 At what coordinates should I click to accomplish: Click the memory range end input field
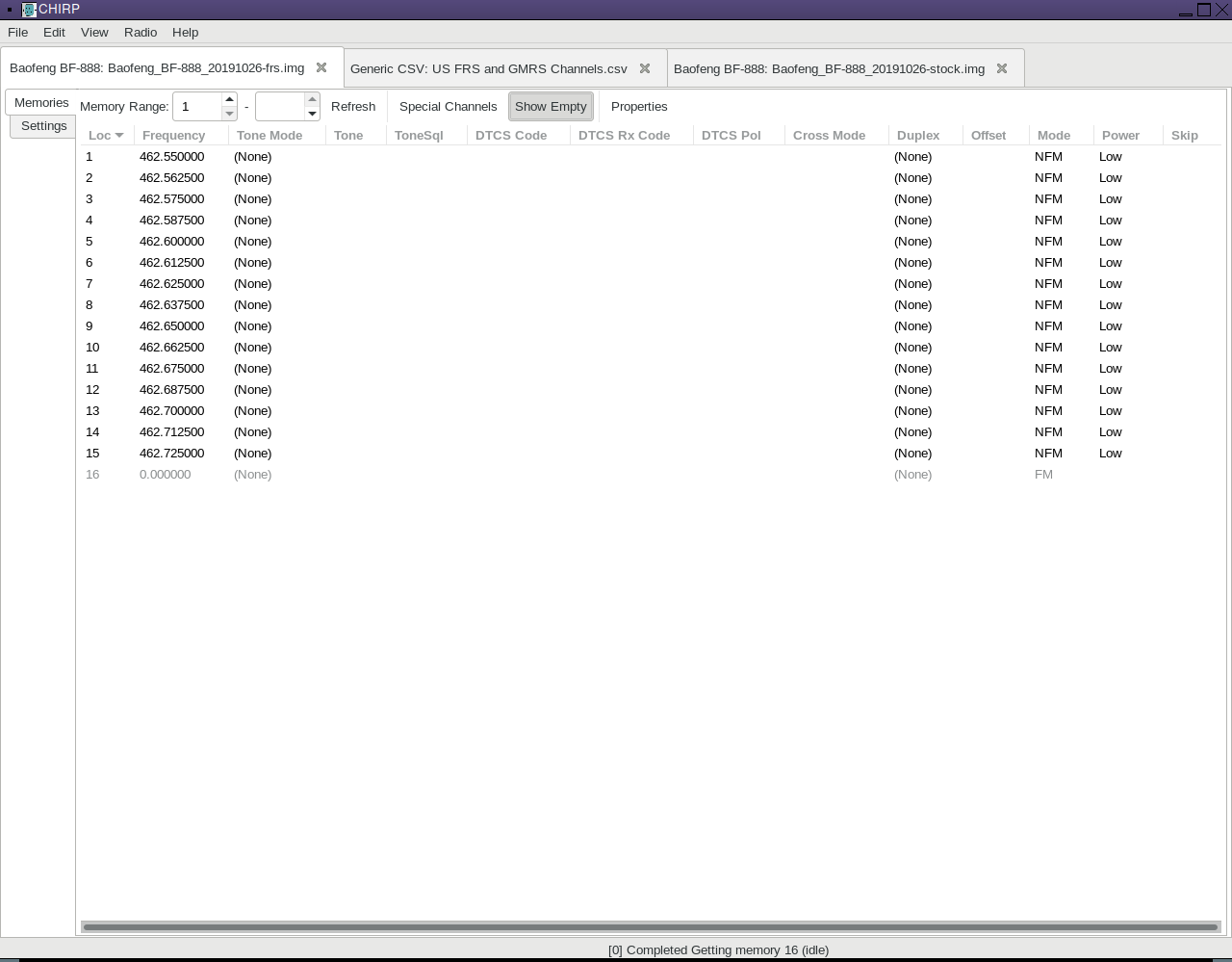280,106
